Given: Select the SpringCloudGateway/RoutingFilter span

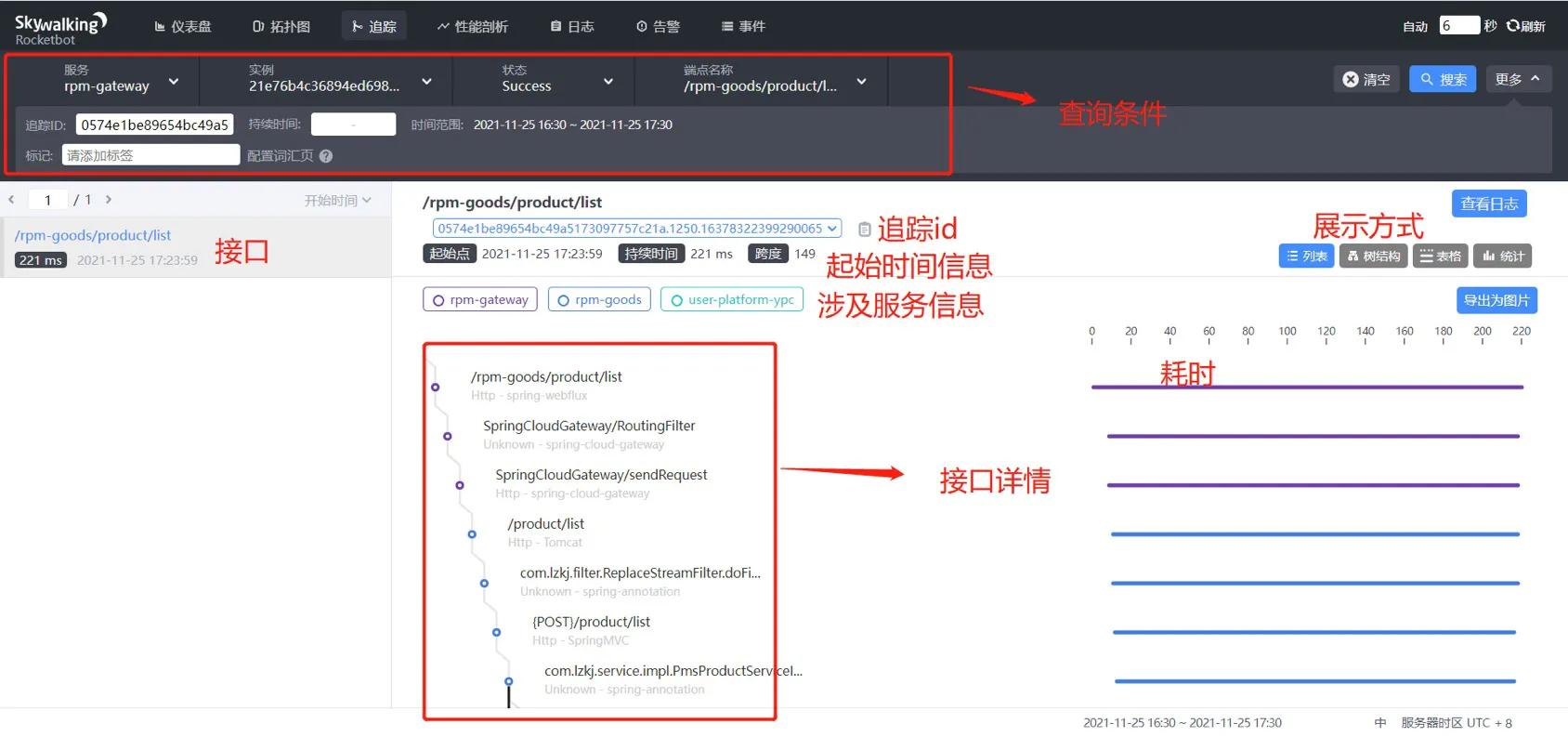Looking at the screenshot, I should point(589,434).
